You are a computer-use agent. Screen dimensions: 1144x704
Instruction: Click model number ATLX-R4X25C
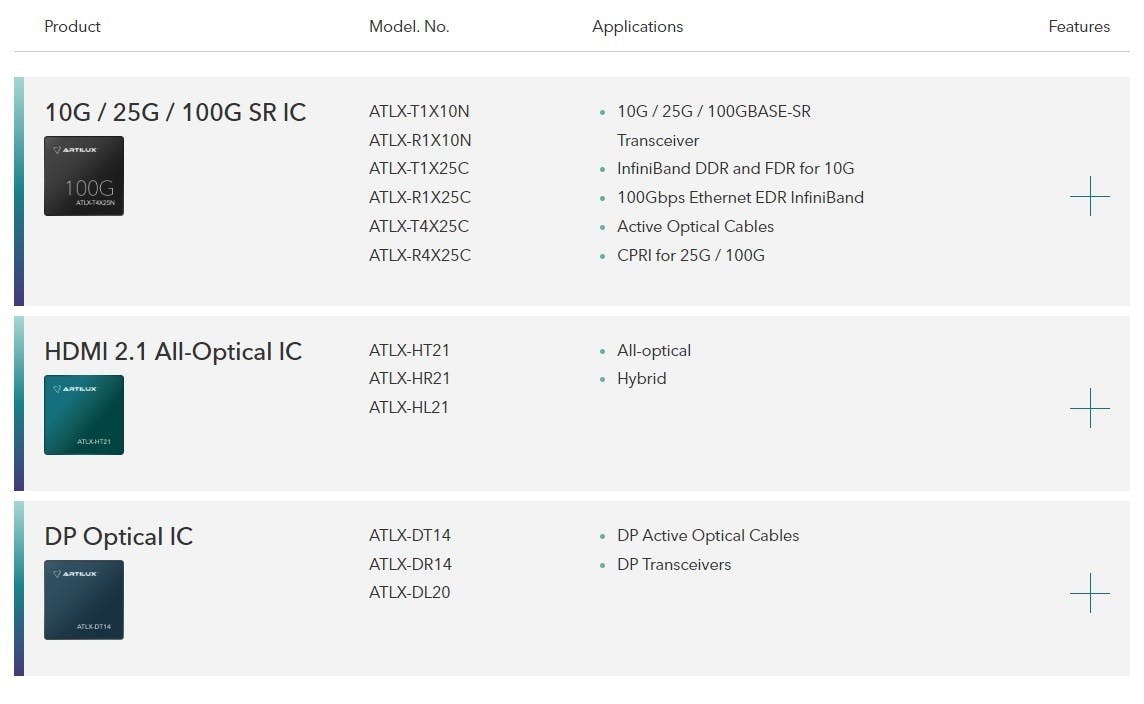coord(420,255)
